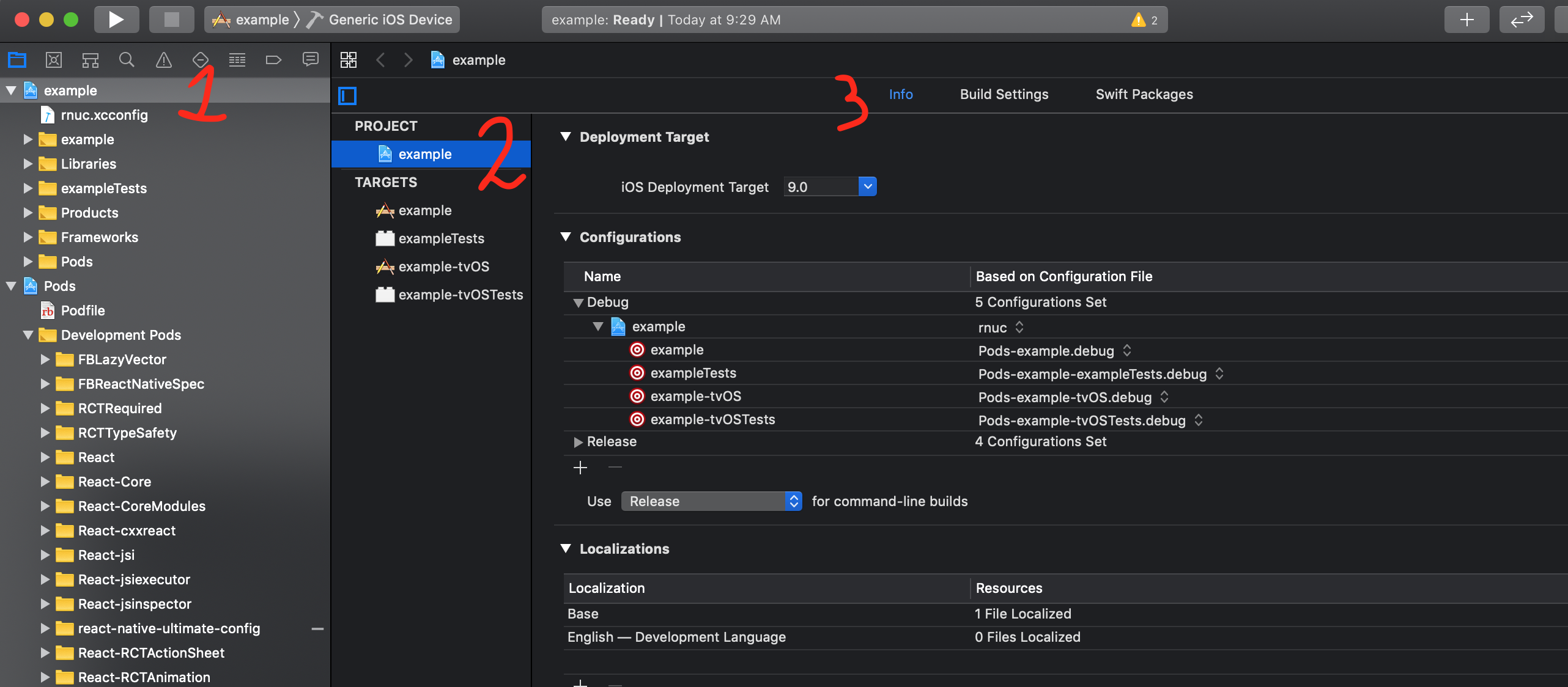Run the build with the Play button
This screenshot has width=1568, height=687.
click(116, 20)
